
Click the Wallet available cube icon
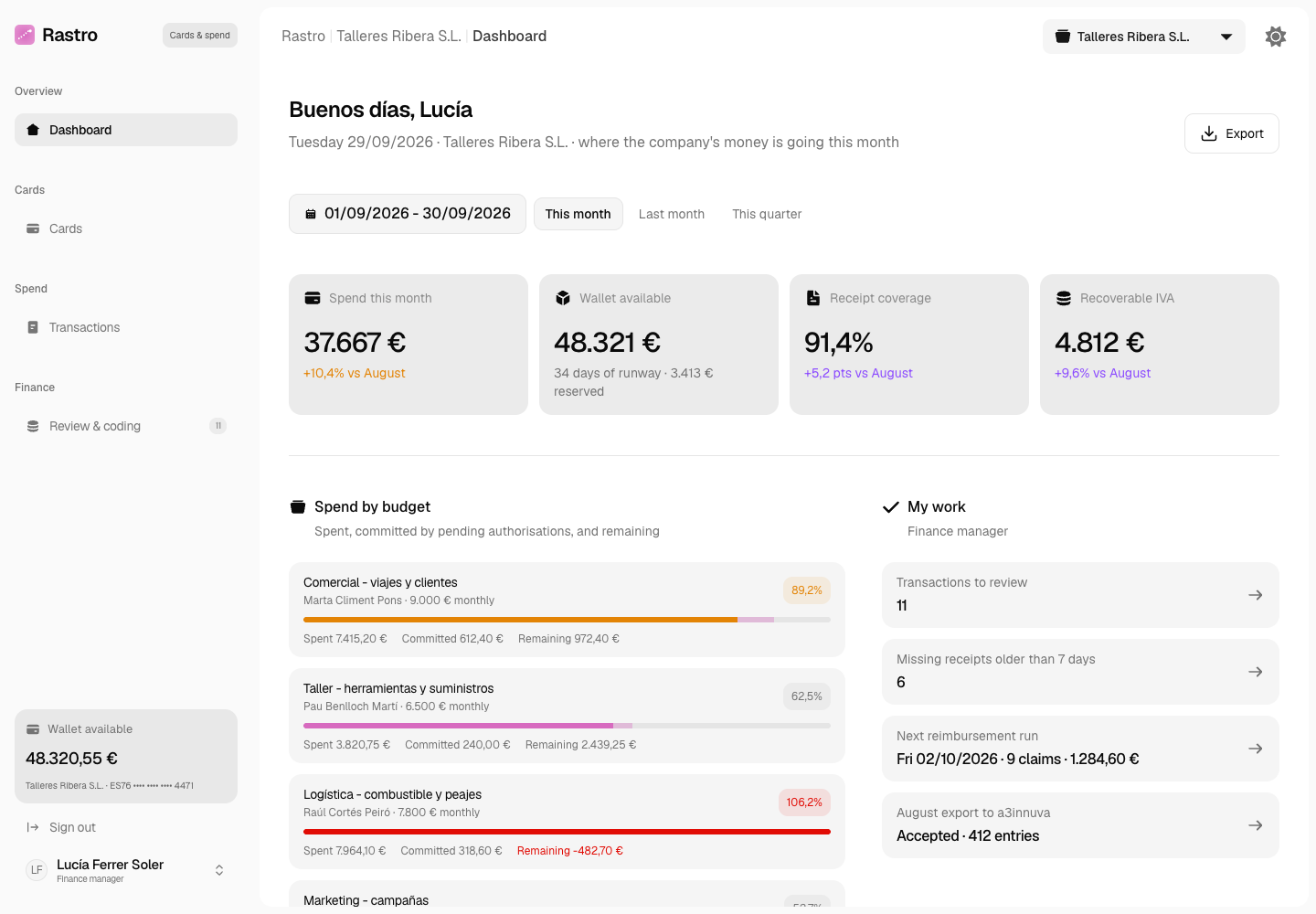(x=563, y=298)
